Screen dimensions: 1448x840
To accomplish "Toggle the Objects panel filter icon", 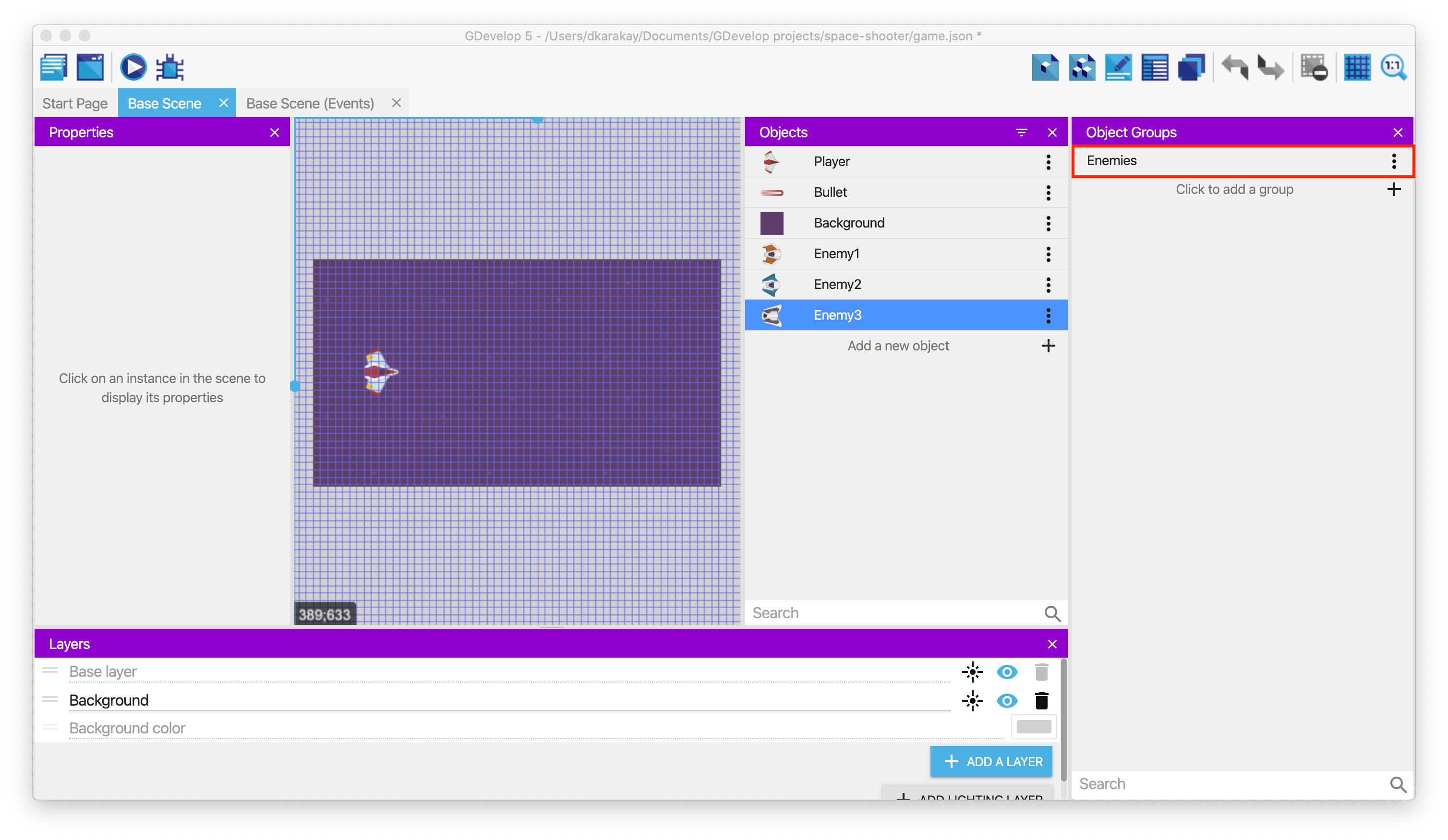I will pos(1021,133).
